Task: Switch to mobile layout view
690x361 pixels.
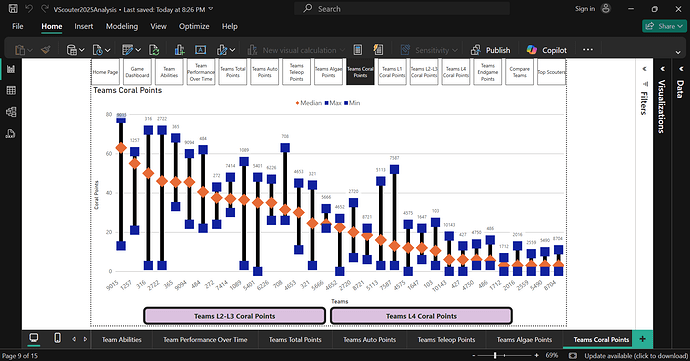Action: [57, 338]
